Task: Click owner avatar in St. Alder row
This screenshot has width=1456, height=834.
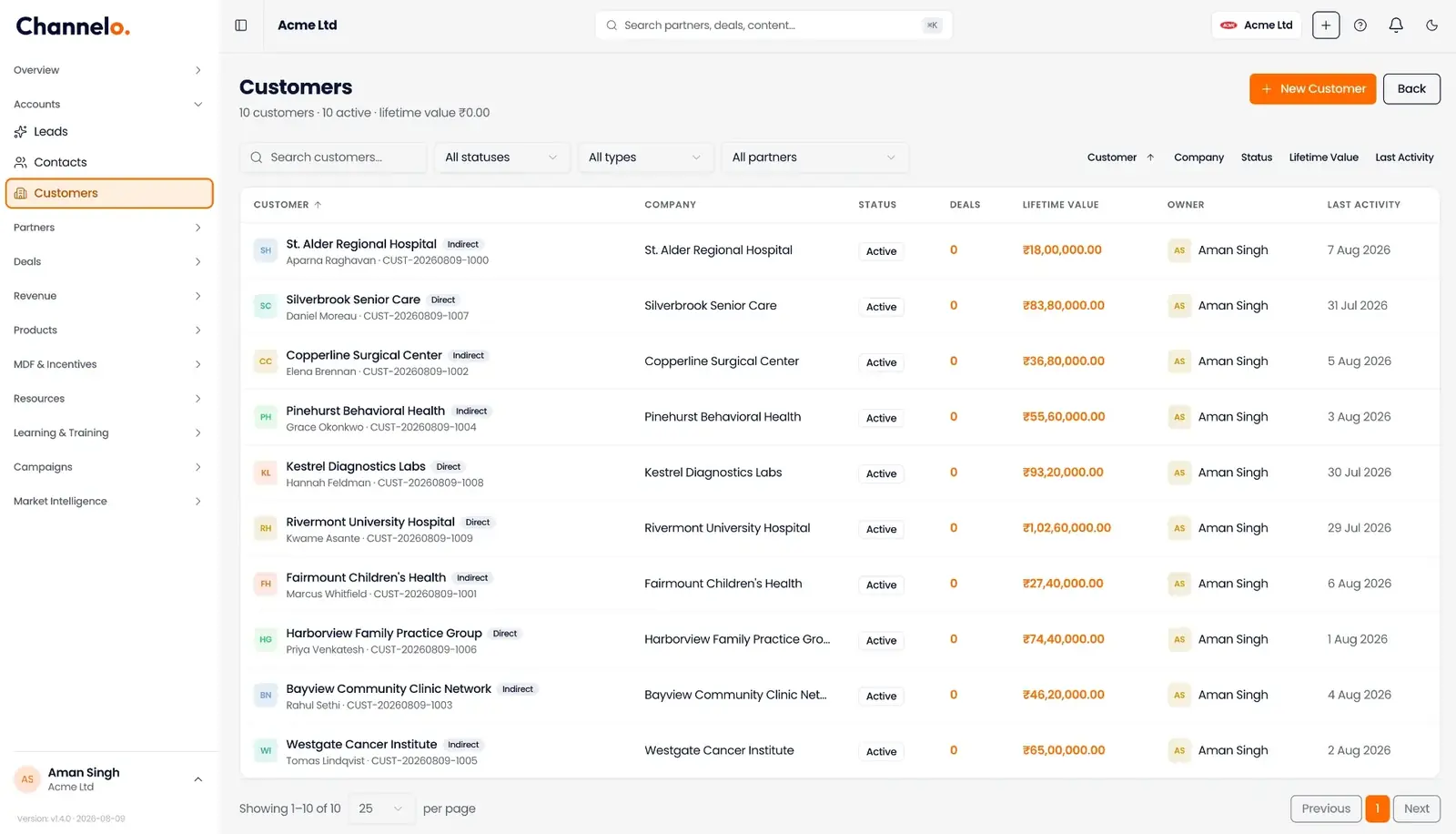Action: 1179,250
